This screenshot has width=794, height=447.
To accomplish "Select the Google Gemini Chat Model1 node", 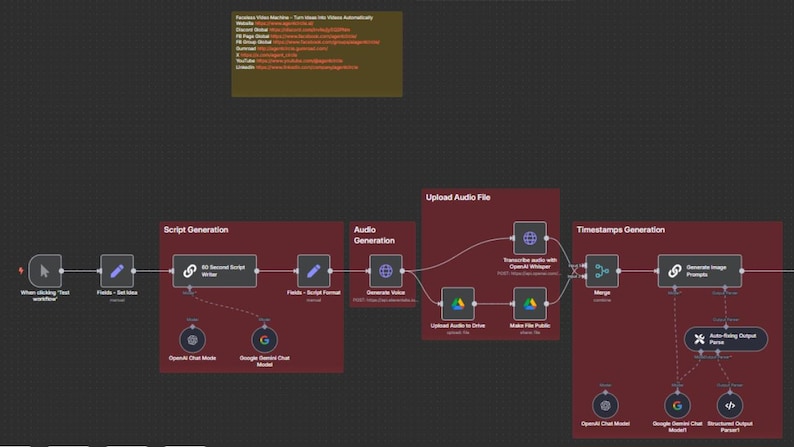I will [x=677, y=405].
